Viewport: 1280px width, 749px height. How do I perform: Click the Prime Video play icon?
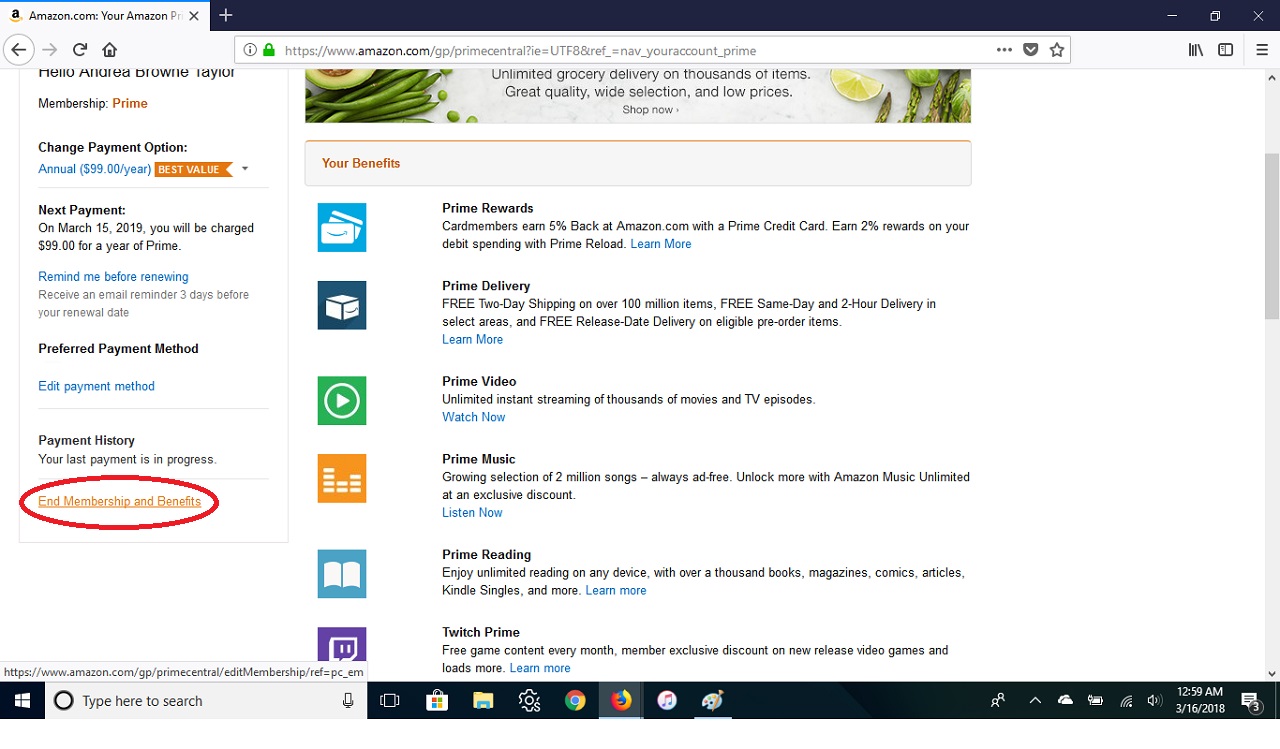pyautogui.click(x=342, y=401)
